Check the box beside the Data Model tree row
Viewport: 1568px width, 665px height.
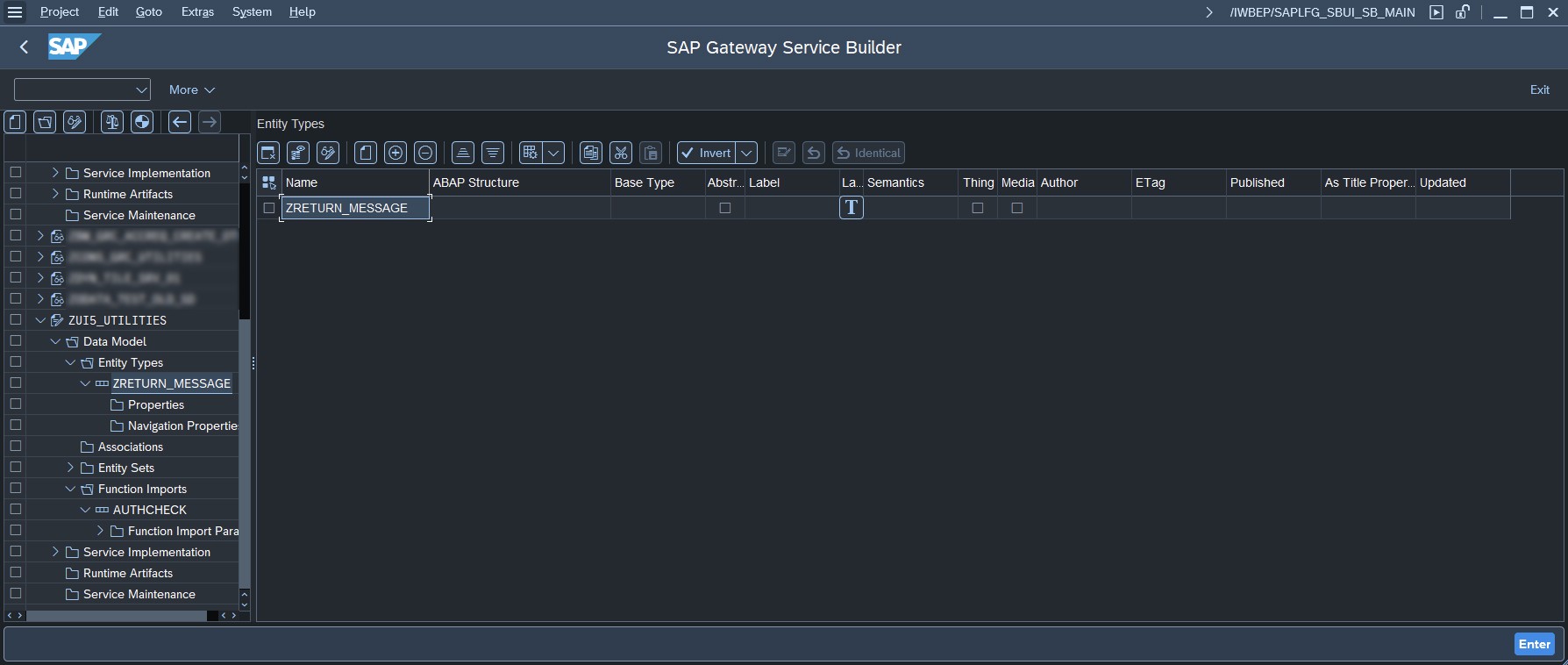[16, 340]
